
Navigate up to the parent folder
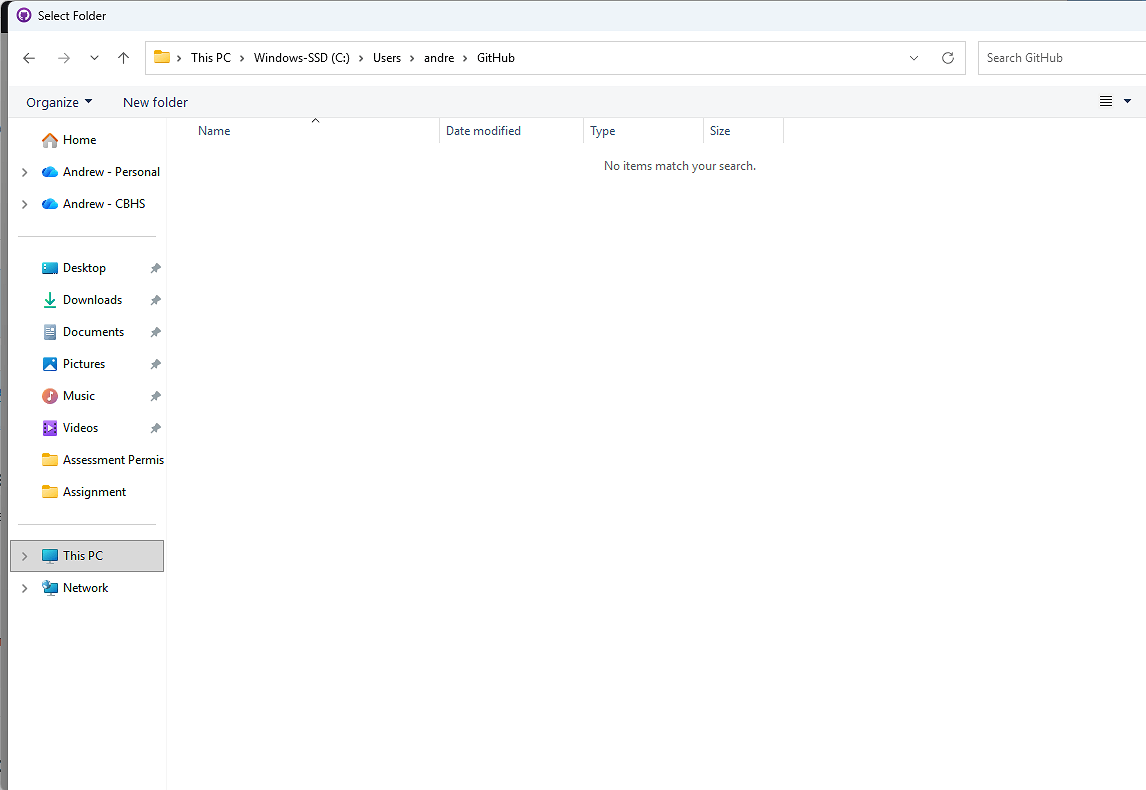(x=123, y=57)
